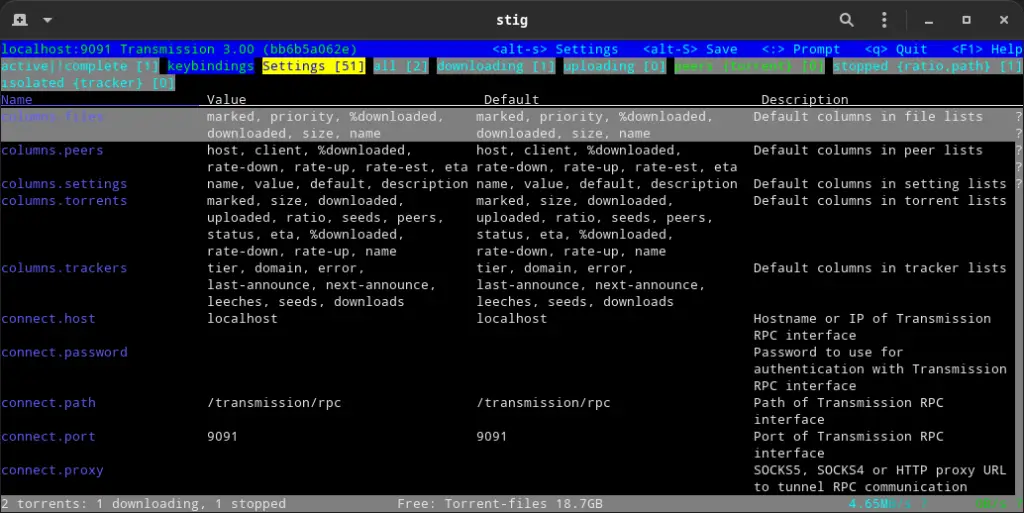Image resolution: width=1024 pixels, height=513 pixels.
Task: Click 'localhost' in the Default column
Action: click(511, 319)
